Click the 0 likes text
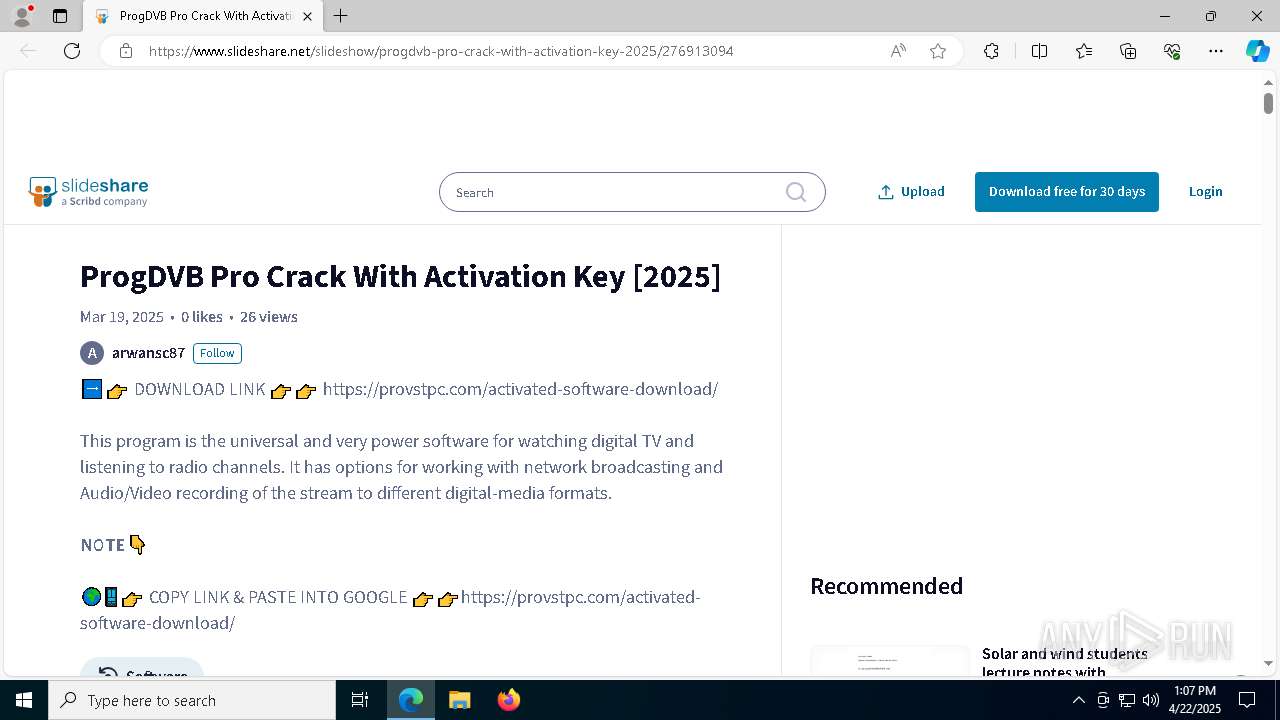 (202, 317)
